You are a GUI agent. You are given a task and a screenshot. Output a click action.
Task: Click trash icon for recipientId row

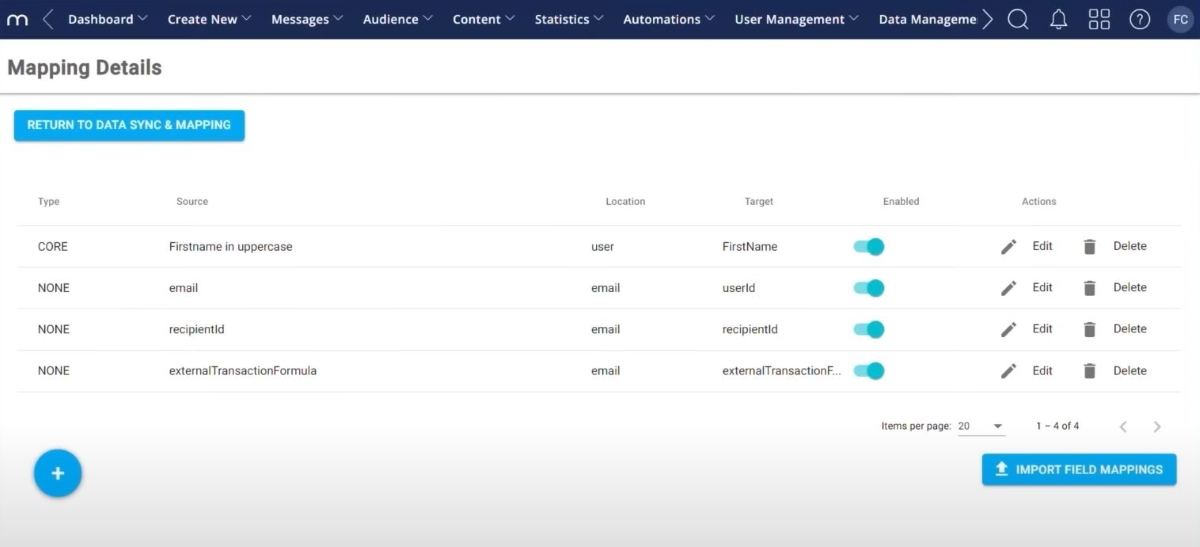click(1090, 329)
